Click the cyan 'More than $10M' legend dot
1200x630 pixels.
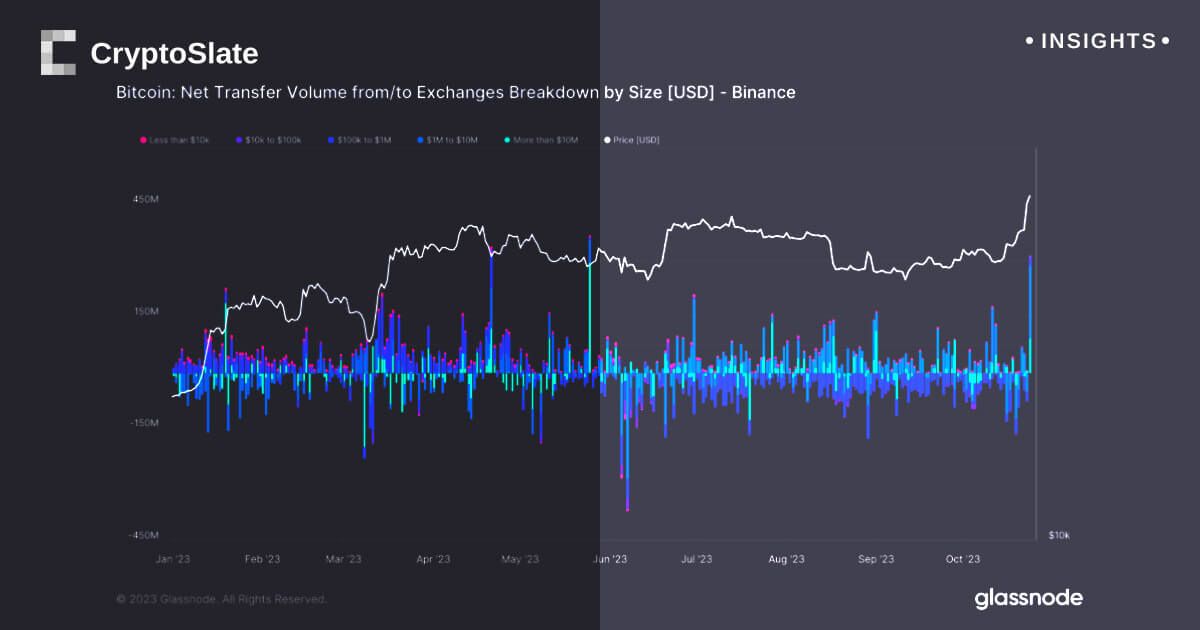pyautogui.click(x=508, y=139)
